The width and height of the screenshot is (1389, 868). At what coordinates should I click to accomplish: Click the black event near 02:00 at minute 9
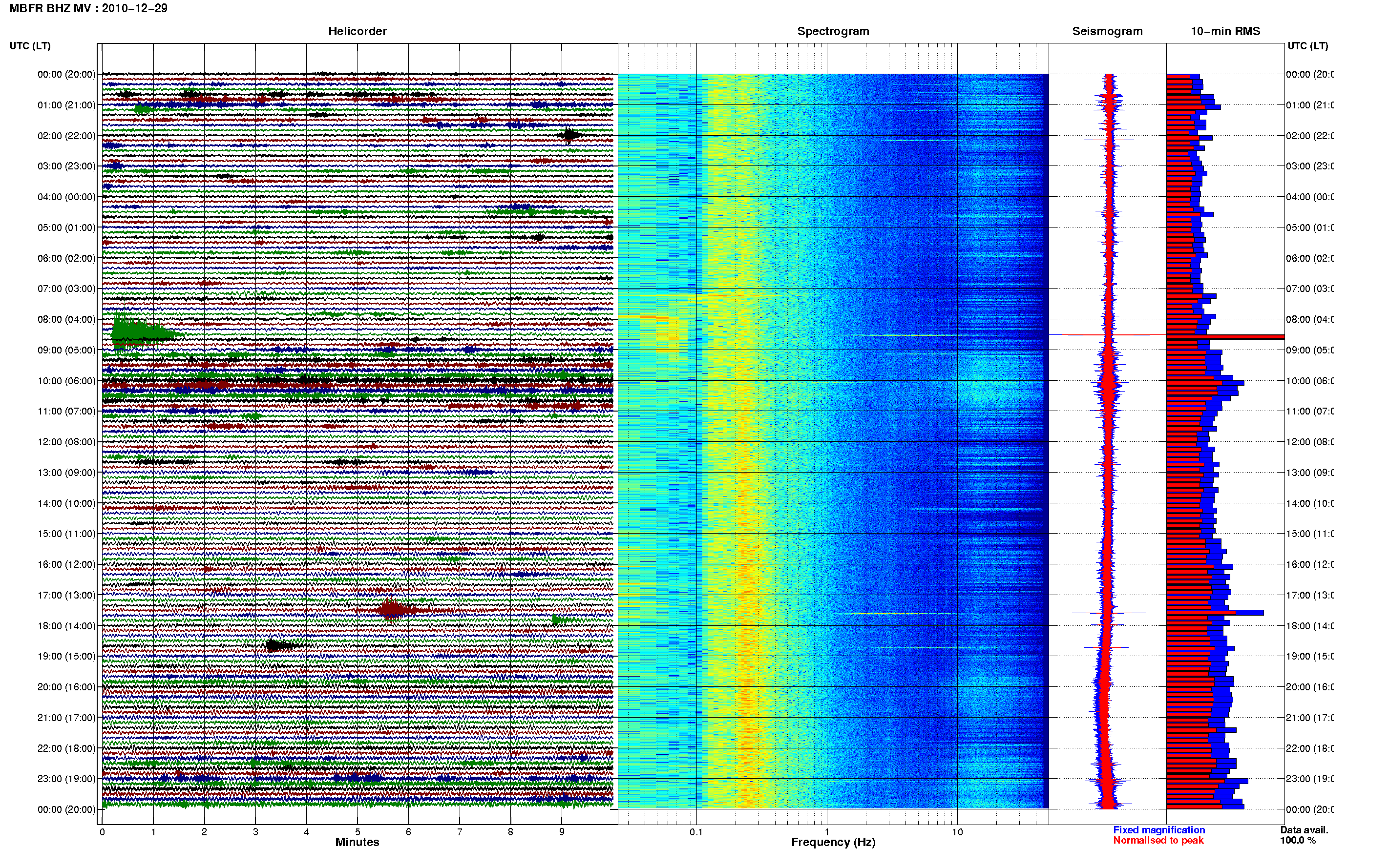569,136
